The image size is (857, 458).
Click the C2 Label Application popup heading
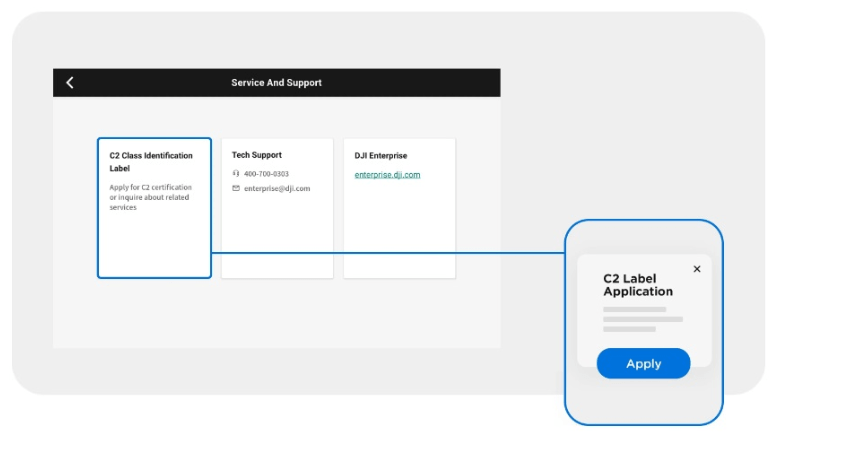[638, 285]
